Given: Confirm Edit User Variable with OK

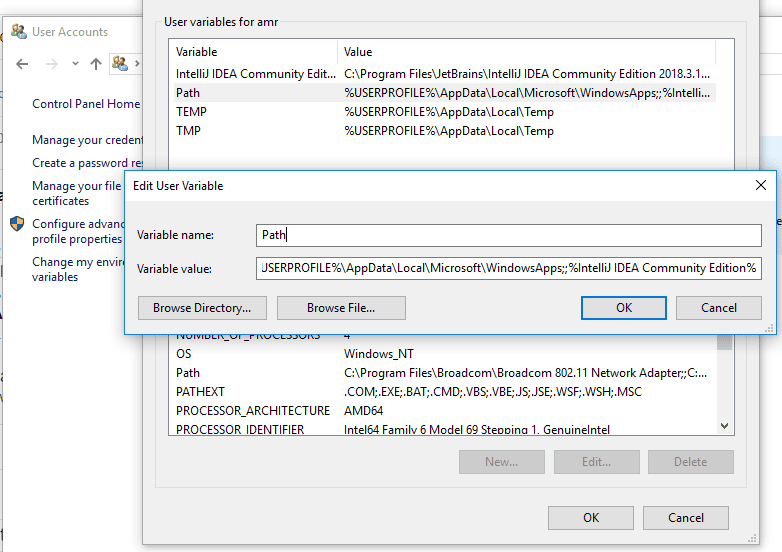Looking at the screenshot, I should point(623,308).
